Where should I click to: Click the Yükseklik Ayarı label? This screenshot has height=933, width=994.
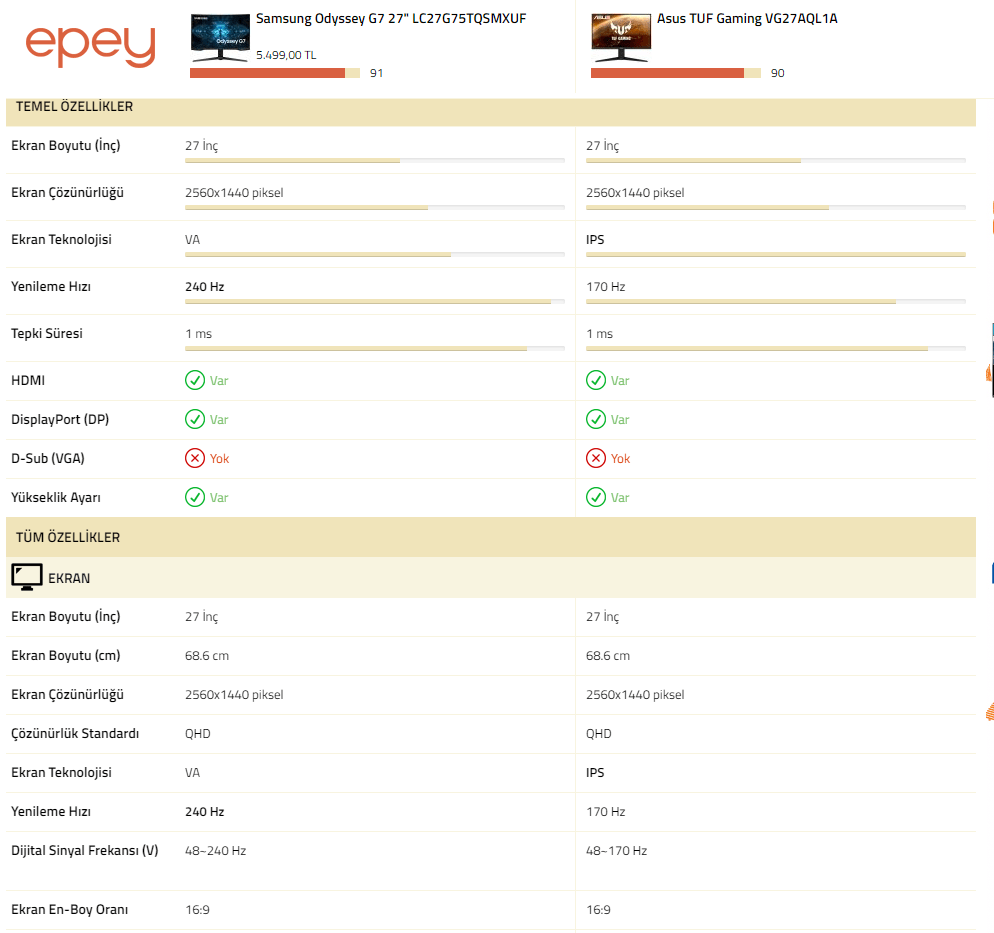pos(56,498)
